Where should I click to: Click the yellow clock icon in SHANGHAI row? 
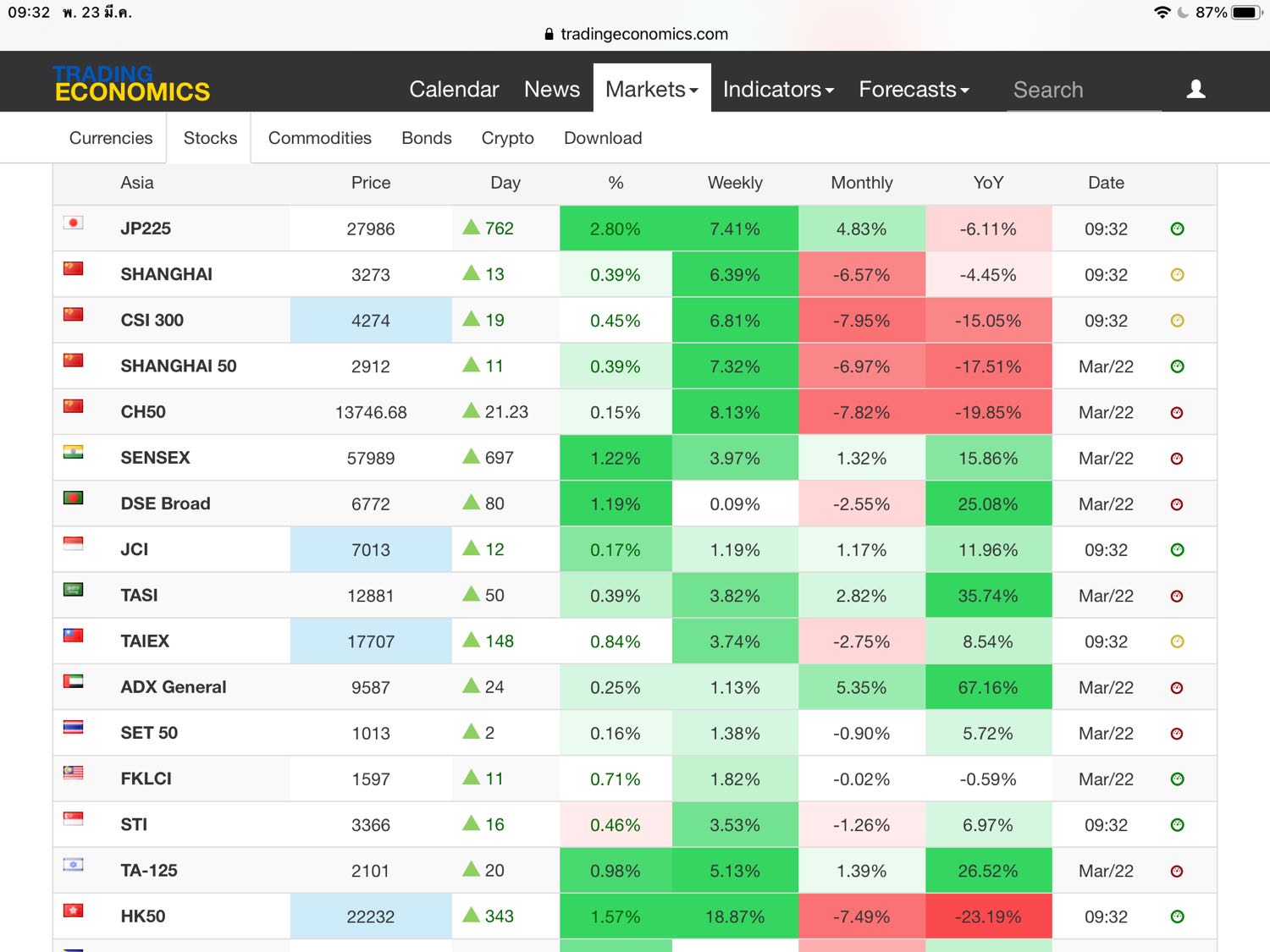pos(1177,275)
